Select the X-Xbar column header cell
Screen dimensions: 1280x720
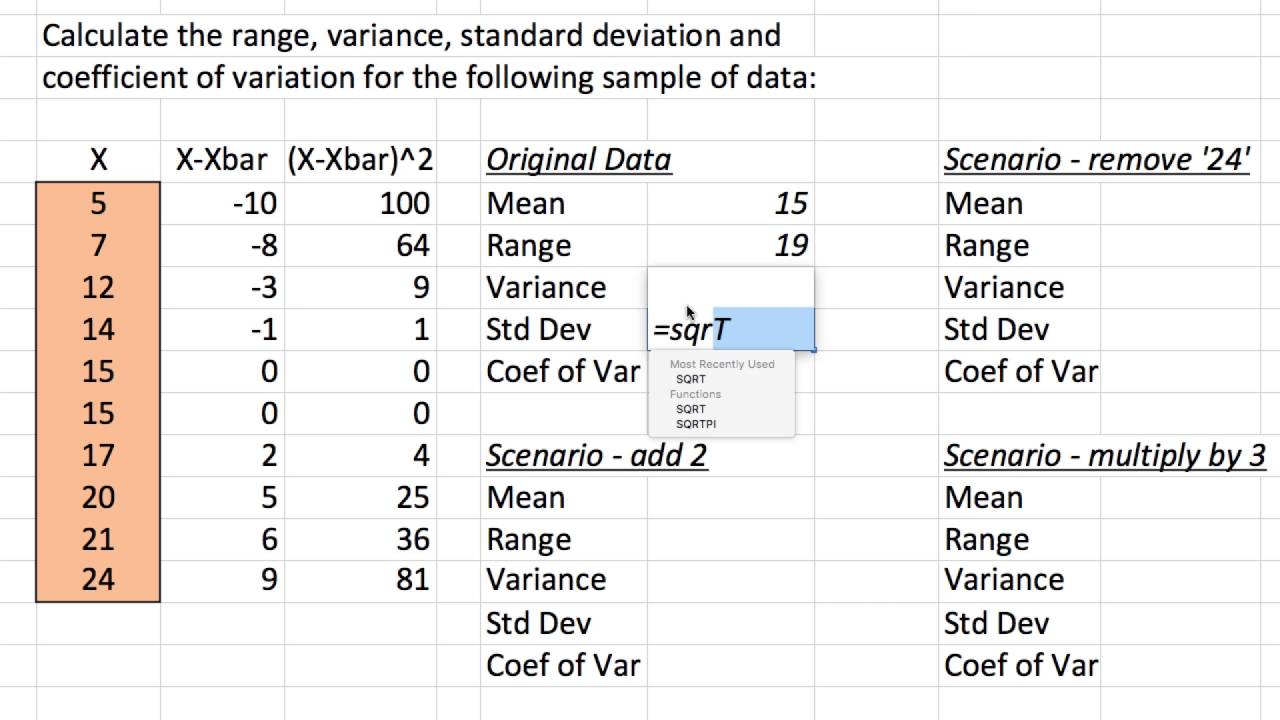coord(222,160)
